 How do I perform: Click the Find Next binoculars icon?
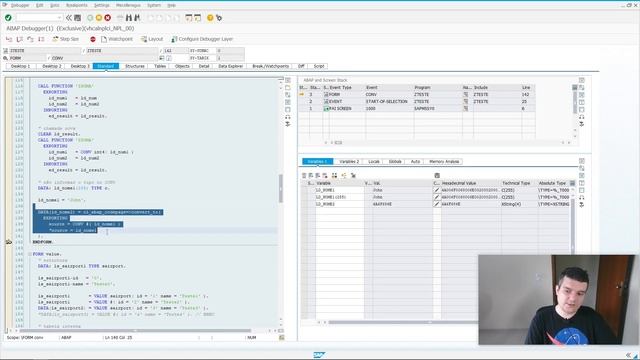[138, 18]
